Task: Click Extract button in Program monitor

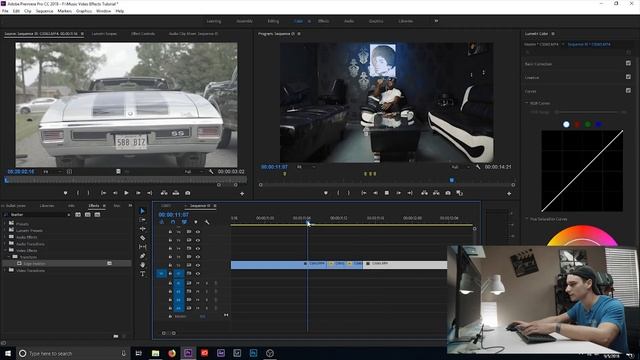Action: (436, 193)
